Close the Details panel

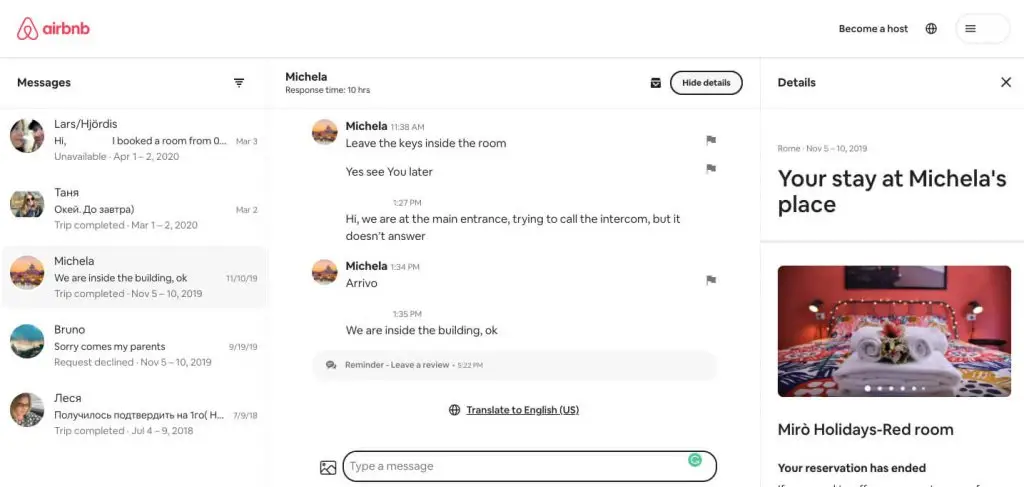tap(1006, 82)
